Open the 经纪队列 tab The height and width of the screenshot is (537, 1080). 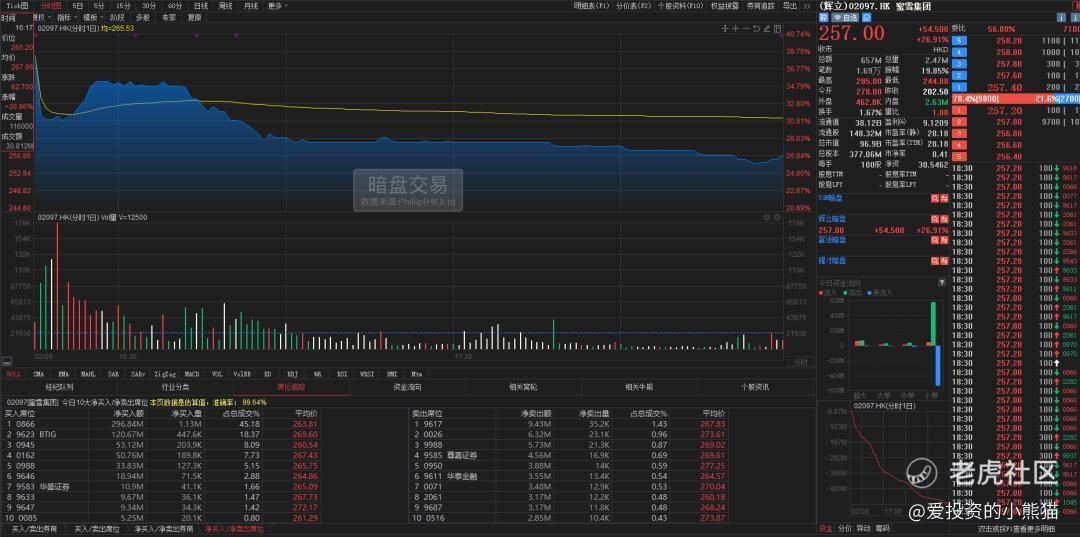click(x=59, y=388)
